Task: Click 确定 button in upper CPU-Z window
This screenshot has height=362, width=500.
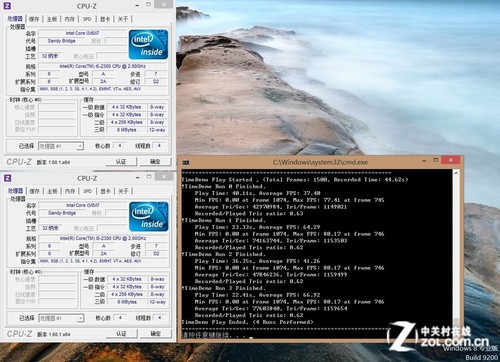Action: (155, 162)
